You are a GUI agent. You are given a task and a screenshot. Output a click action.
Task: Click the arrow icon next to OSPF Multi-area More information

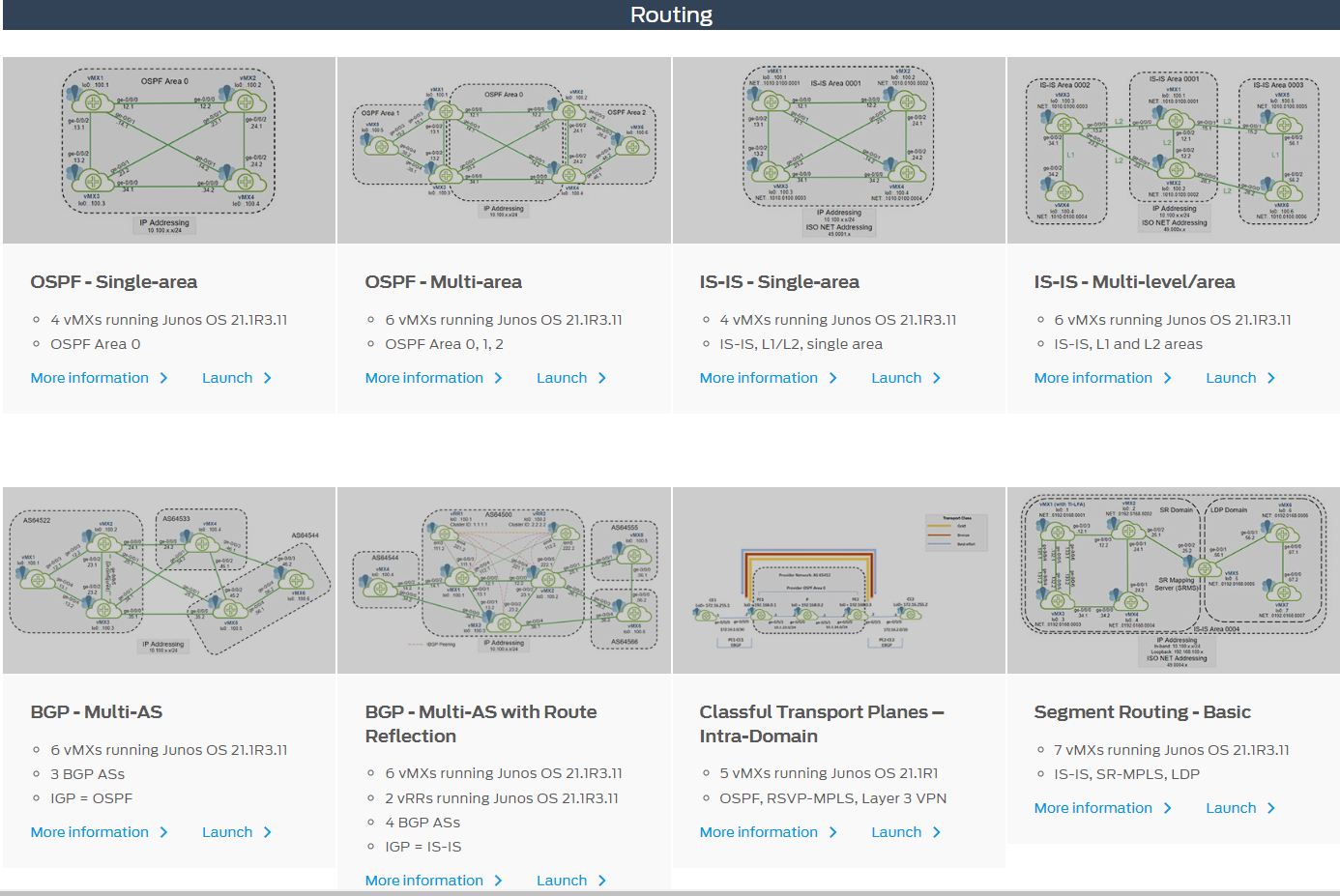499,378
